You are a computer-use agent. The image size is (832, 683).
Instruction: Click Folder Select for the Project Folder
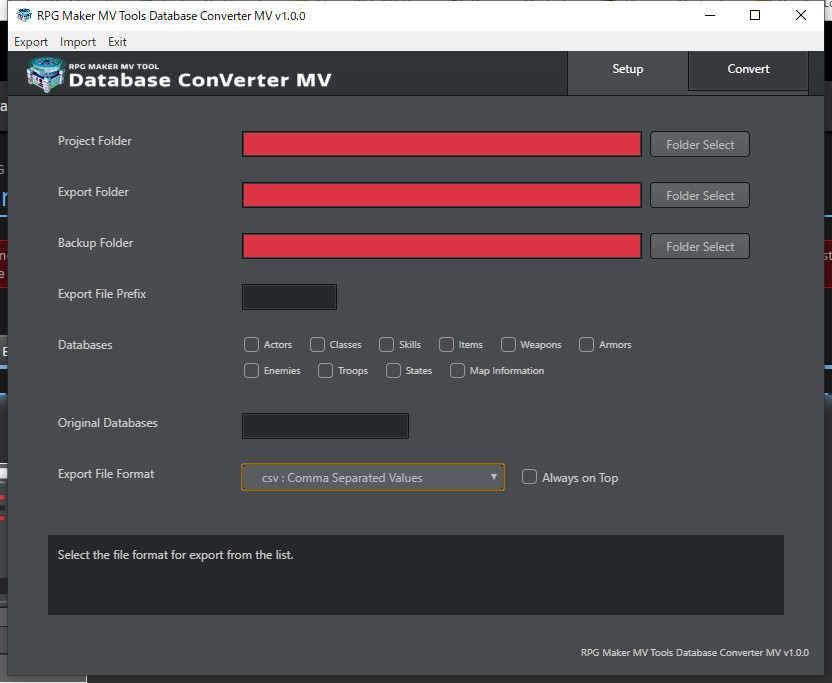(699, 143)
